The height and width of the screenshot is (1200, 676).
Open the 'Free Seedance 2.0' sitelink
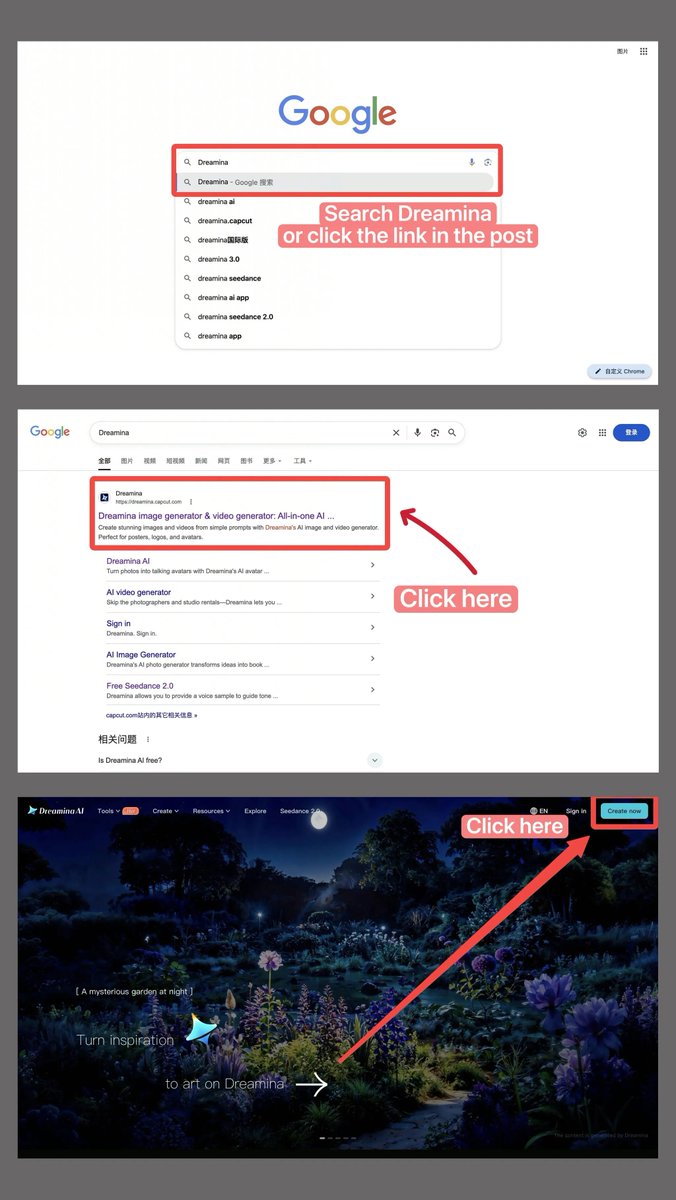click(140, 686)
